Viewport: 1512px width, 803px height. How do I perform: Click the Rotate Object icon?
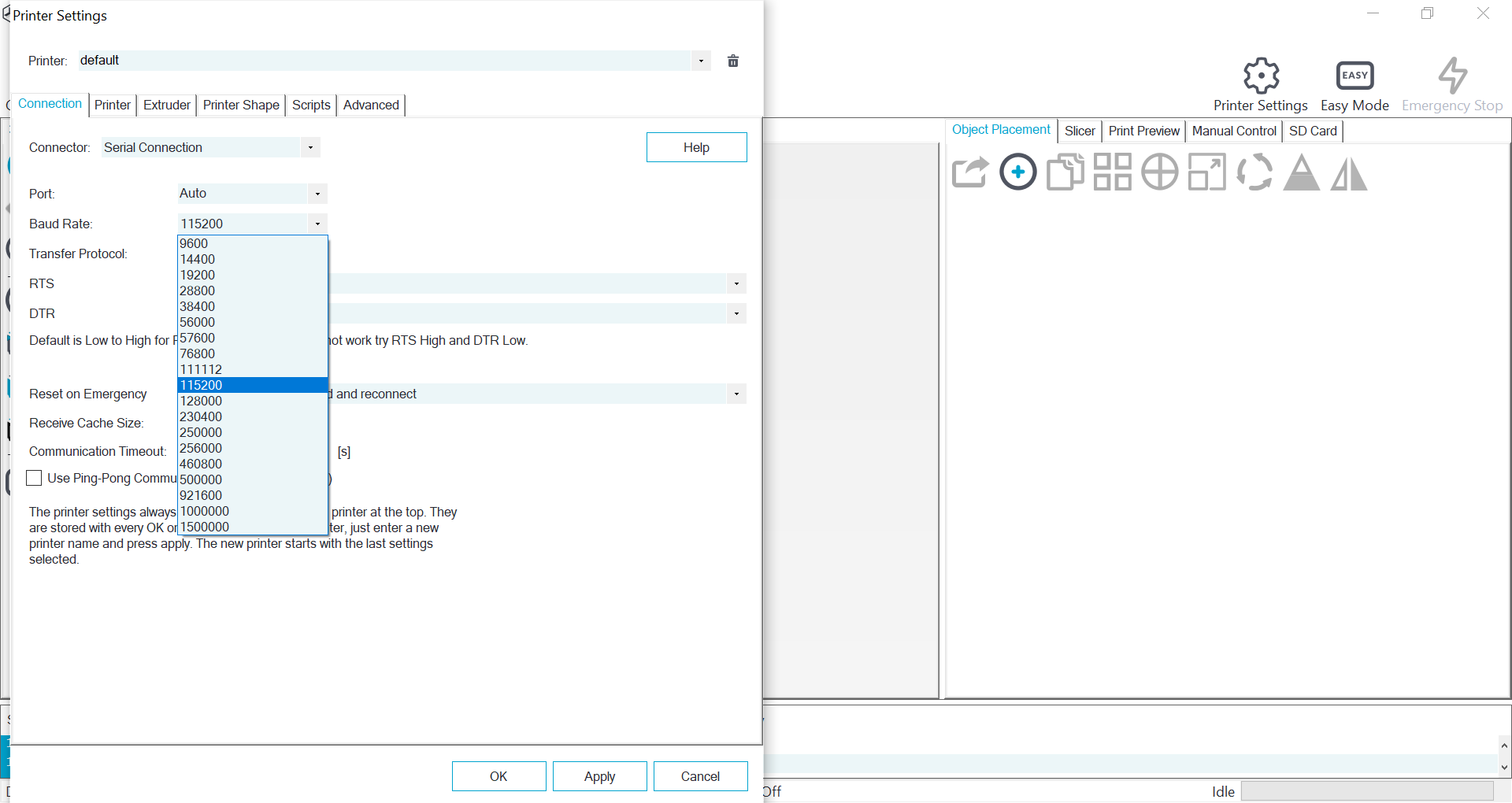(x=1254, y=172)
